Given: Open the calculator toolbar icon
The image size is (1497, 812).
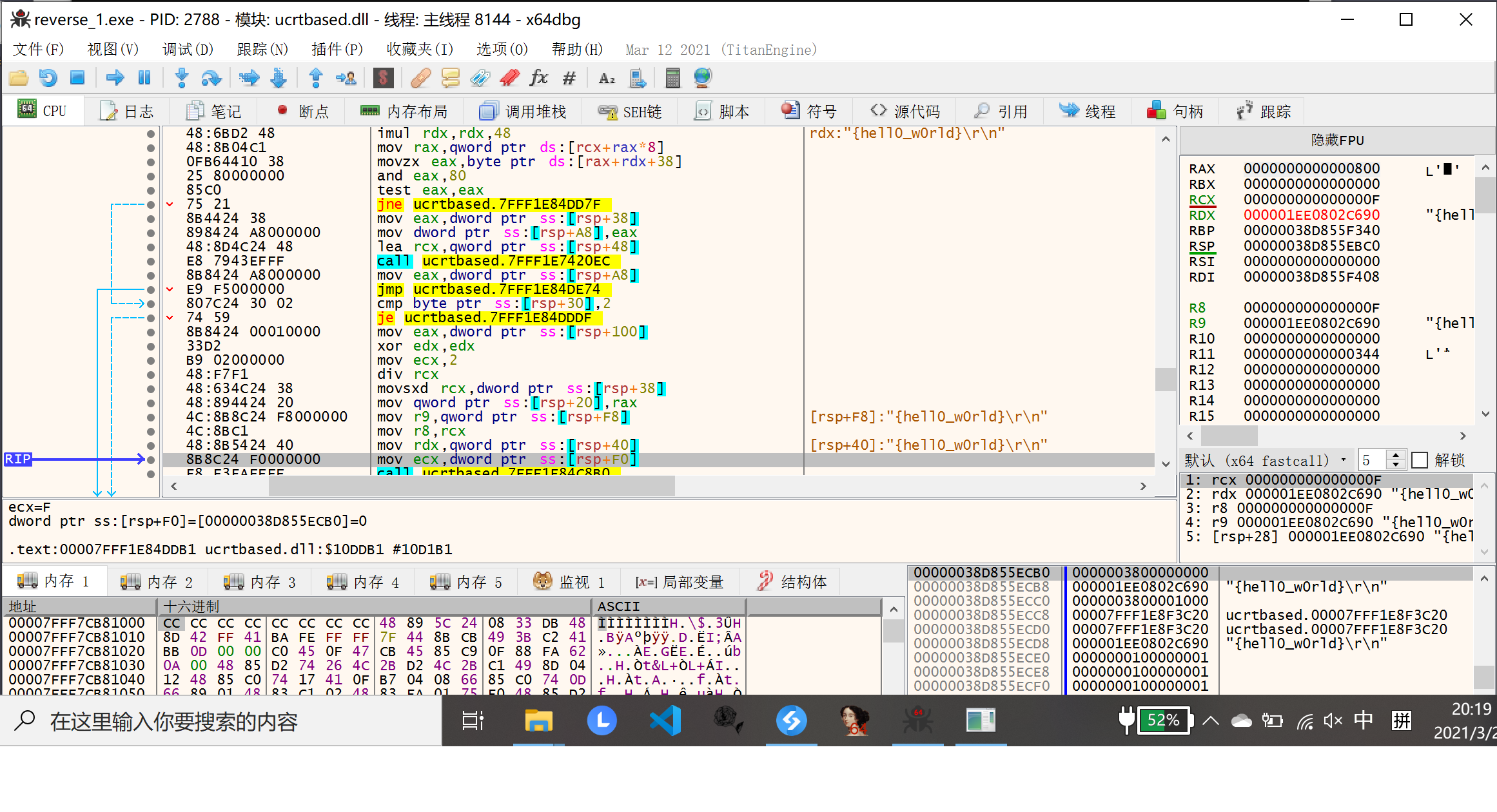Looking at the screenshot, I should click(672, 79).
